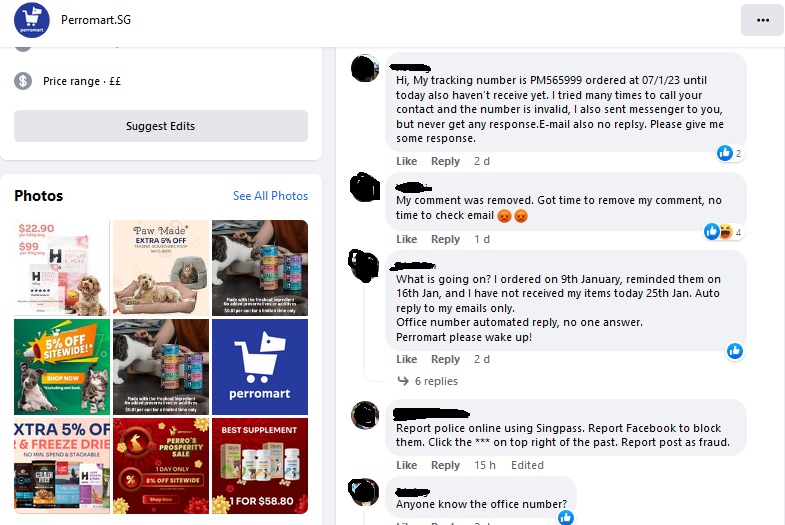Open the blue perromart logo photo
The width and height of the screenshot is (785, 525).
pyautogui.click(x=260, y=367)
